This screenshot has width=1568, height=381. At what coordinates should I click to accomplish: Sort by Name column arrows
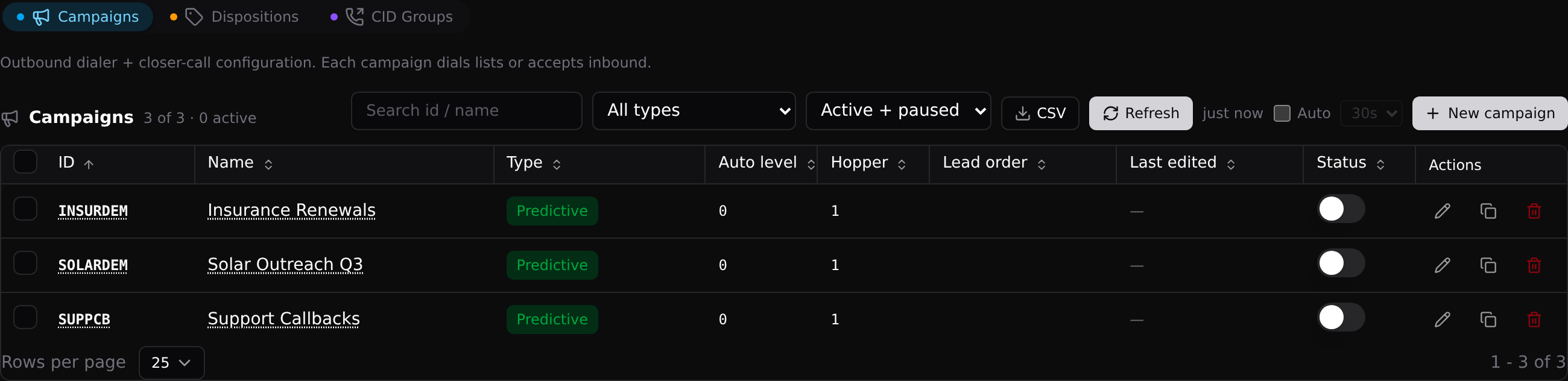[268, 165]
